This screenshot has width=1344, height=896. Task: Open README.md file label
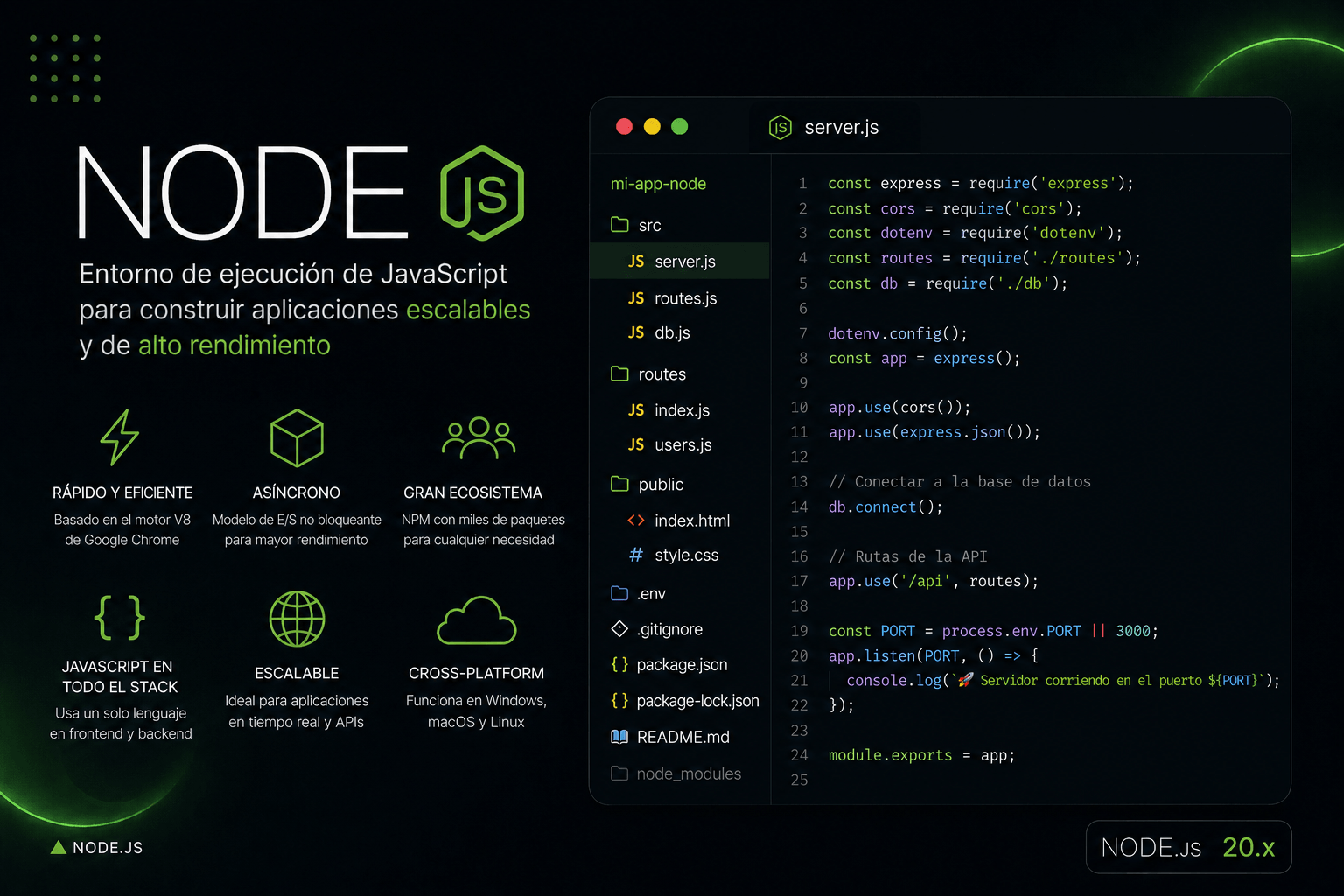click(x=683, y=737)
